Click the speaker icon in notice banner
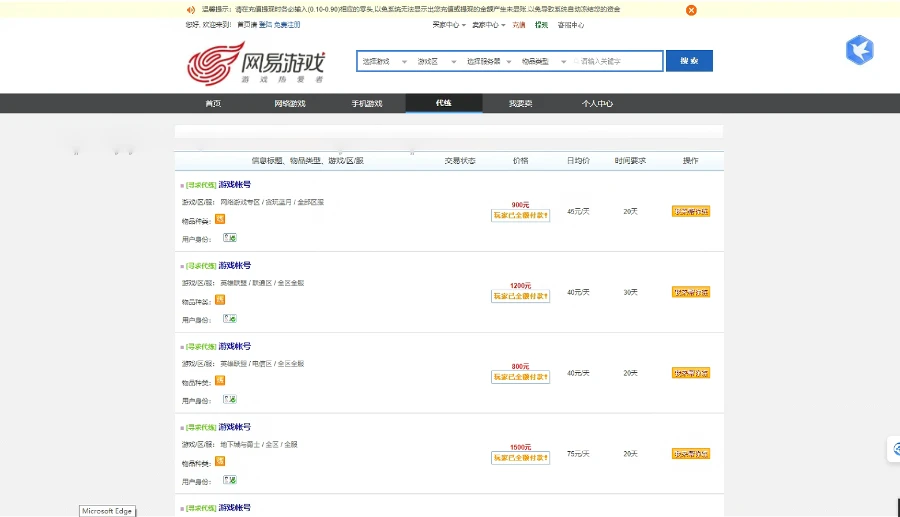The image size is (900, 517). pyautogui.click(x=190, y=10)
